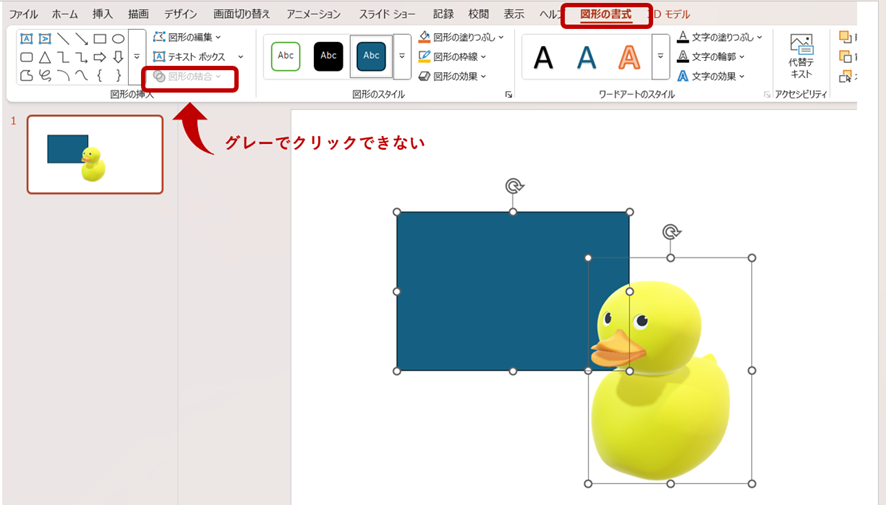Expand the shape styles gallery
This screenshot has height=505, width=886.
(402, 57)
